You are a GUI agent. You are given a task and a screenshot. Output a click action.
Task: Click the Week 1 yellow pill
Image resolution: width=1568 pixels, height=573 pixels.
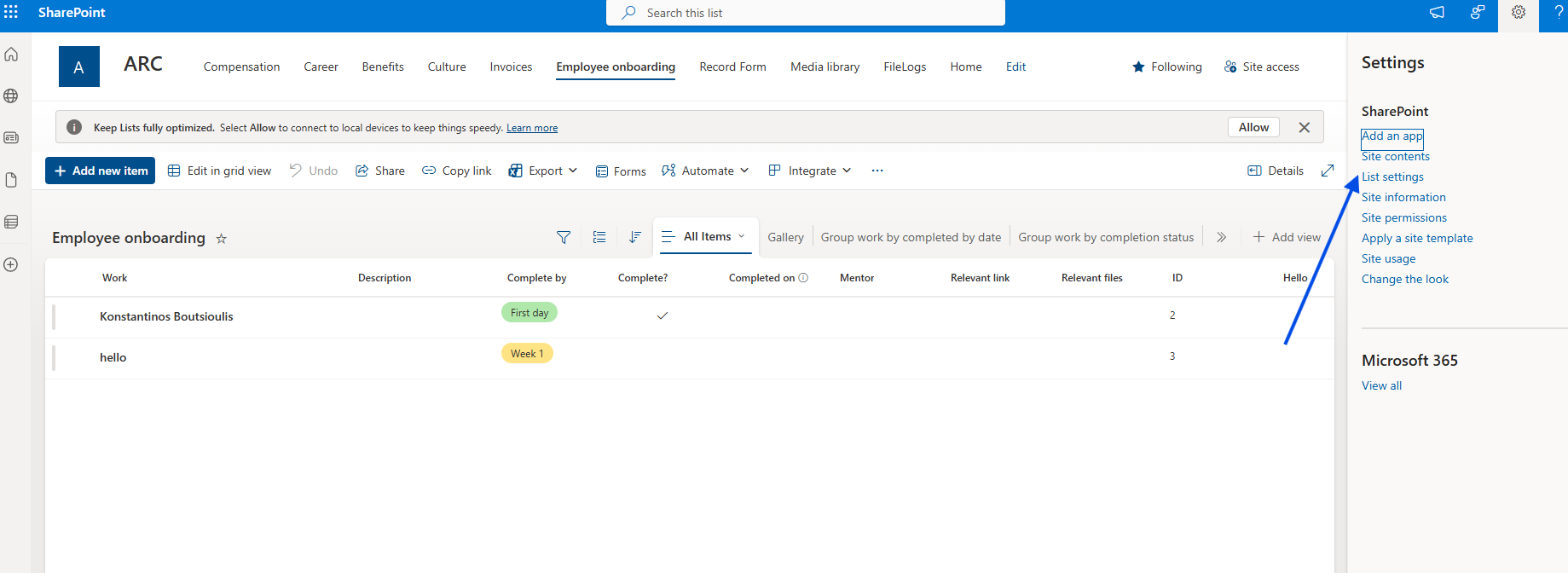[x=527, y=353]
